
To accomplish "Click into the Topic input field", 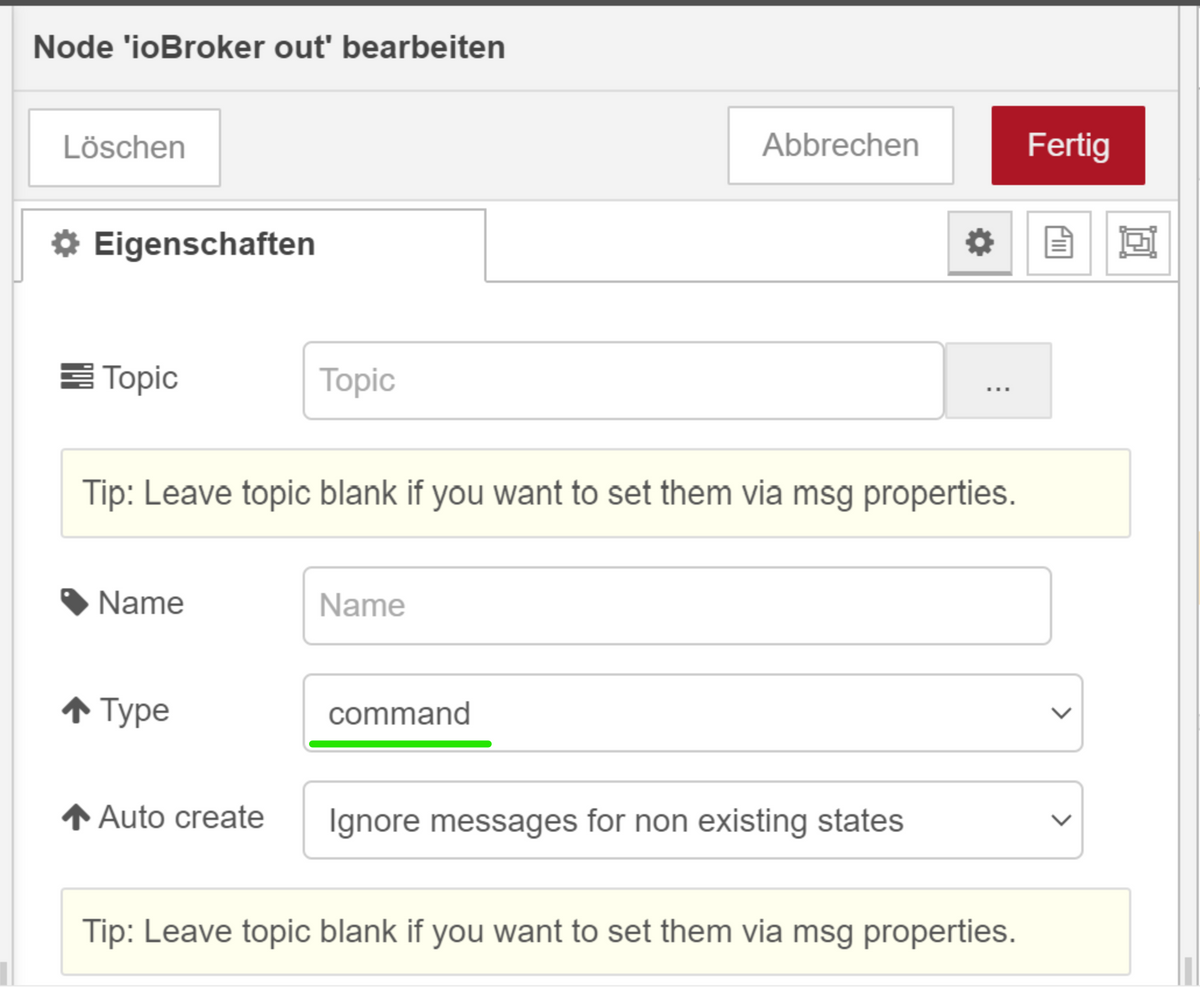I will point(623,381).
